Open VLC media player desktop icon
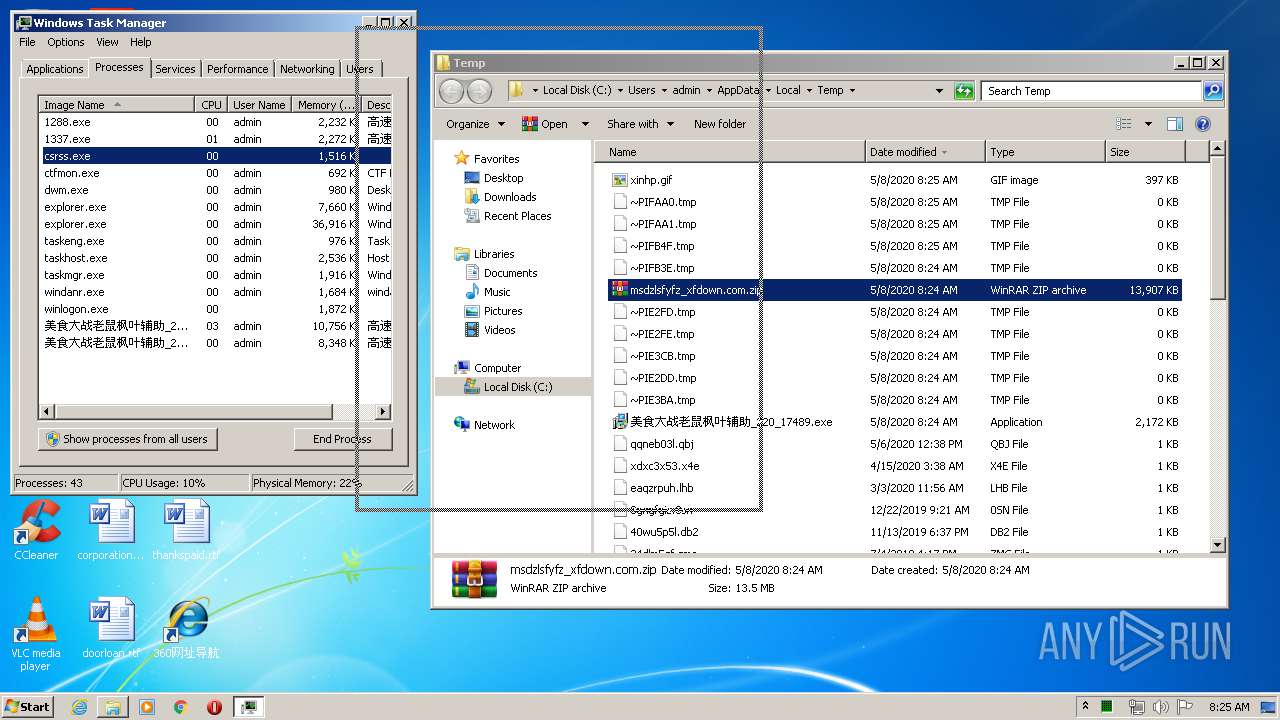The image size is (1280, 720). (35, 633)
